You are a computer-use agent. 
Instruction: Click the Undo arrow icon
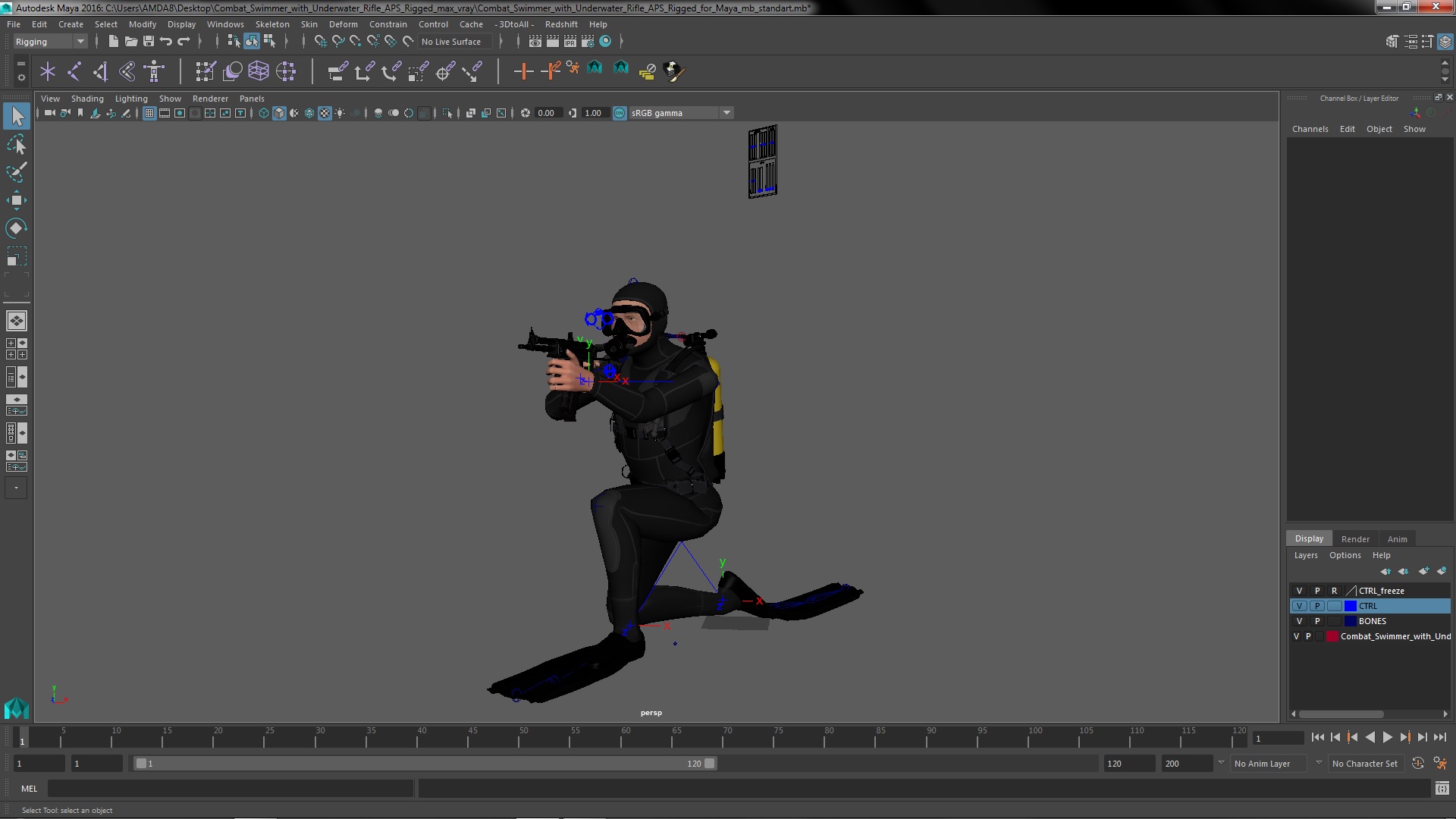[x=166, y=42]
